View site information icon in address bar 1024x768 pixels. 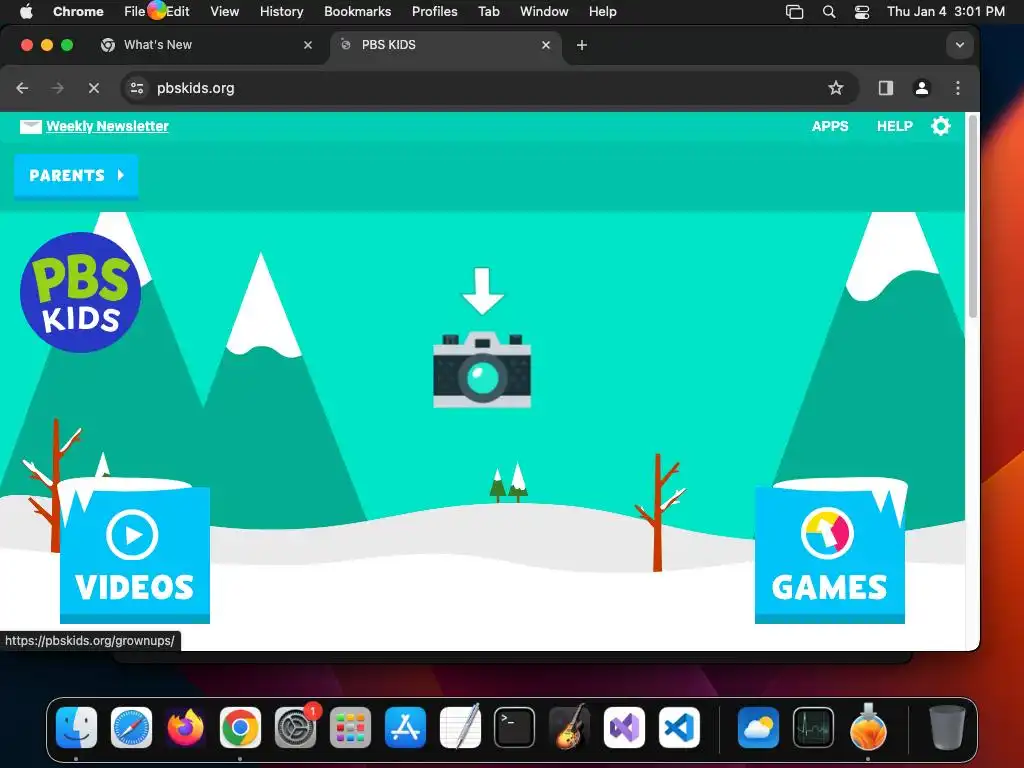click(x=136, y=88)
